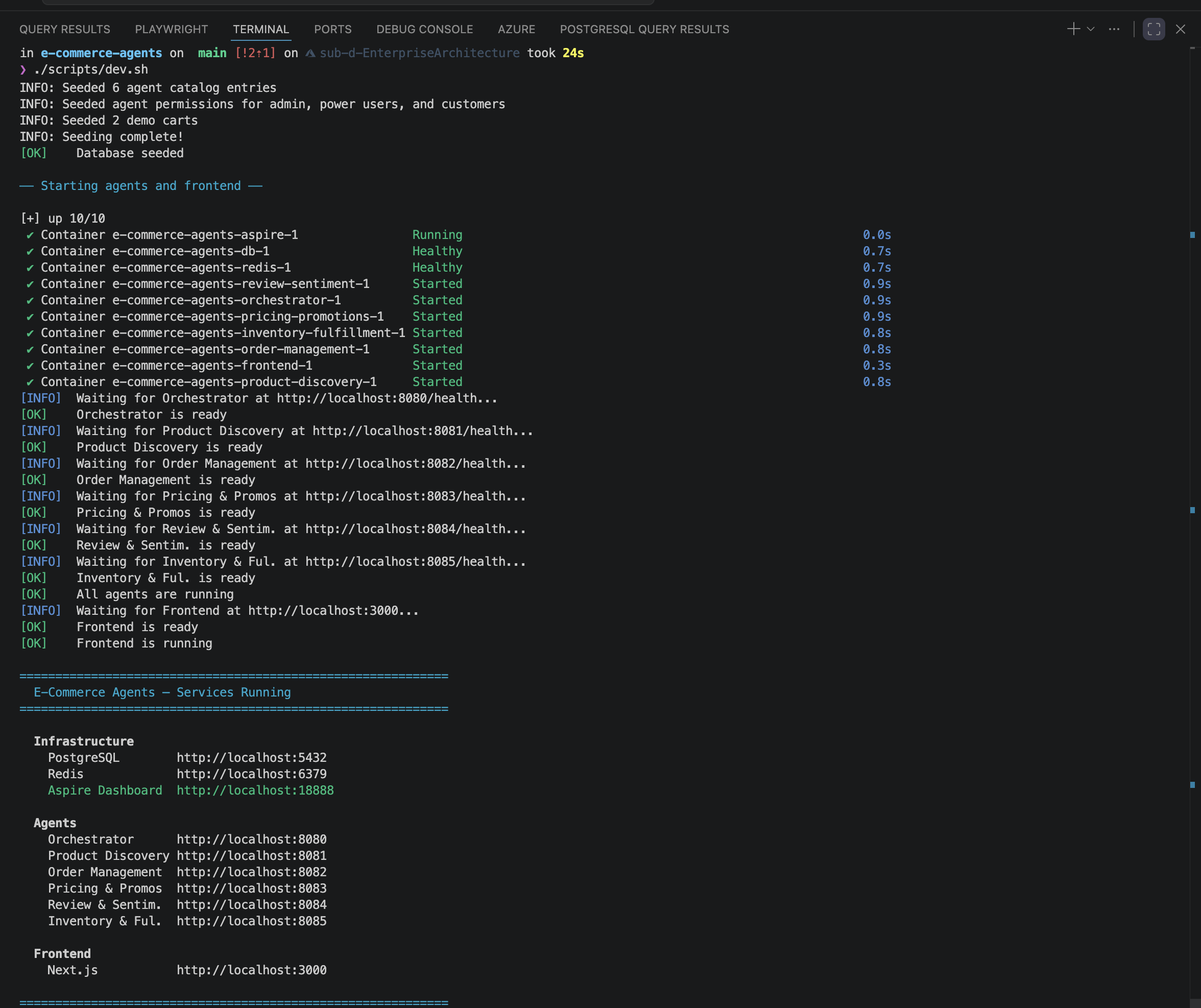The image size is (1201, 1008).
Task: Open the Next.js frontend link localhost:3000
Action: pos(252,970)
